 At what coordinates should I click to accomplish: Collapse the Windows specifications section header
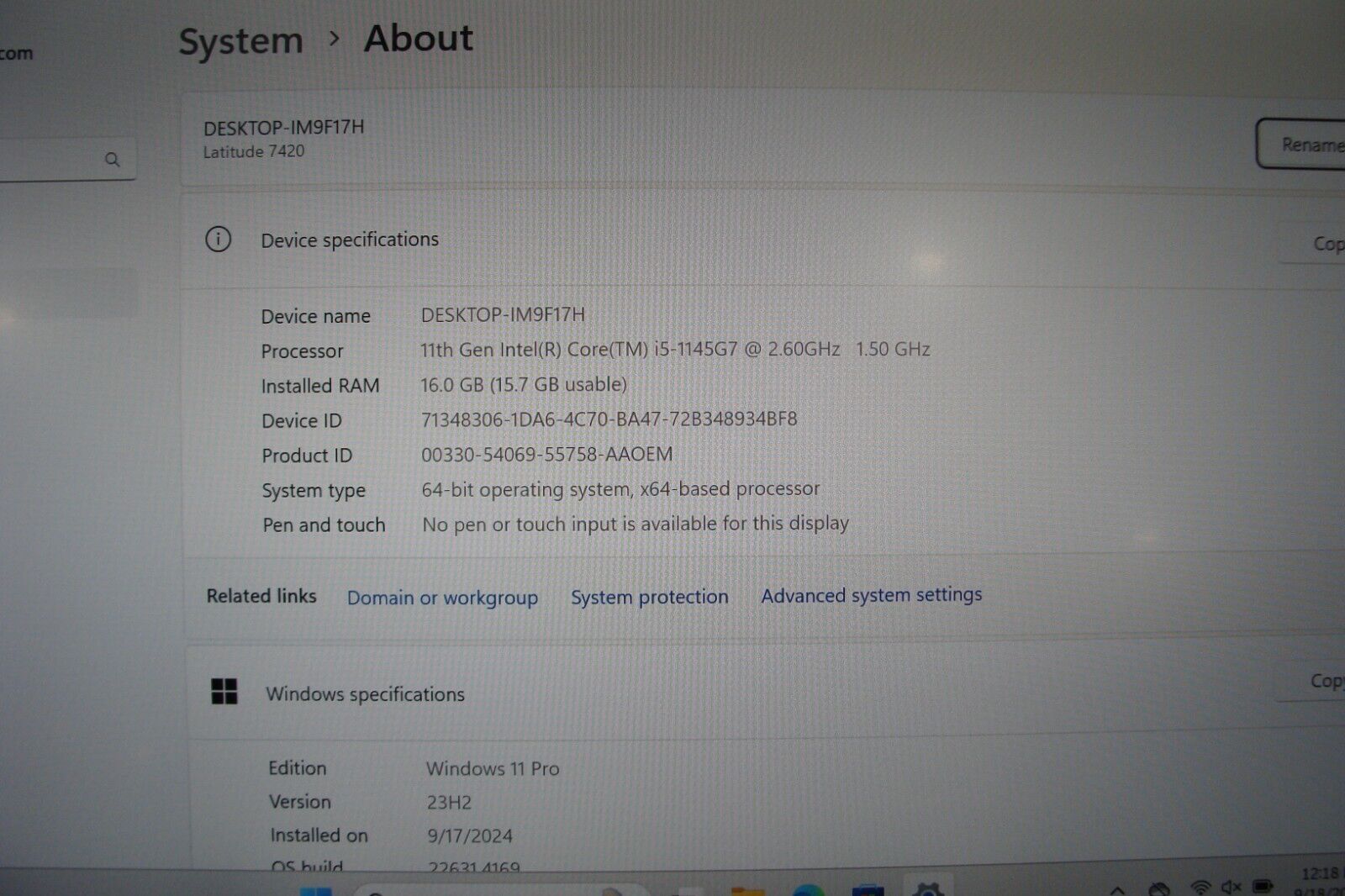pyautogui.click(x=765, y=693)
